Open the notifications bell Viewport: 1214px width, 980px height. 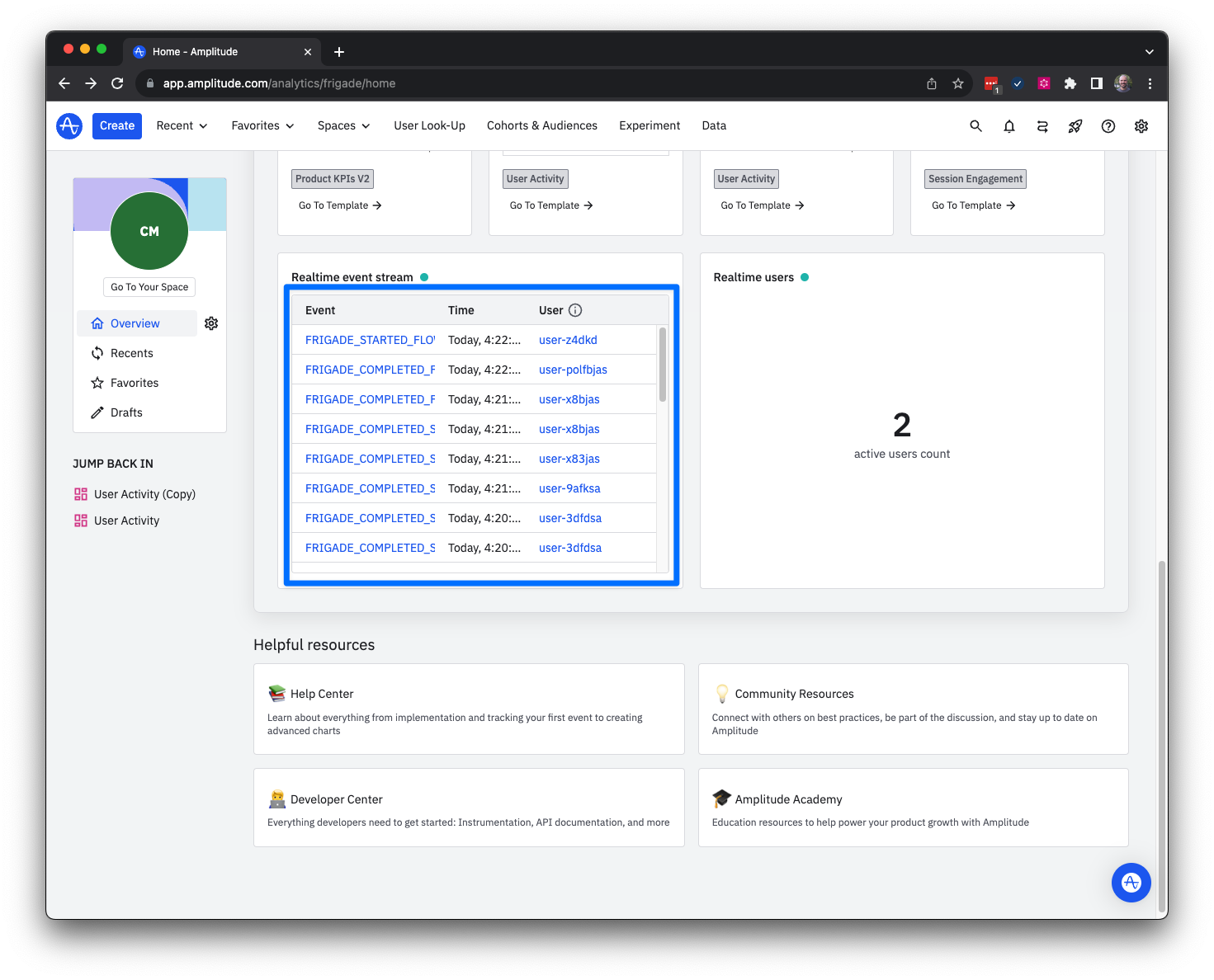pos(1009,126)
